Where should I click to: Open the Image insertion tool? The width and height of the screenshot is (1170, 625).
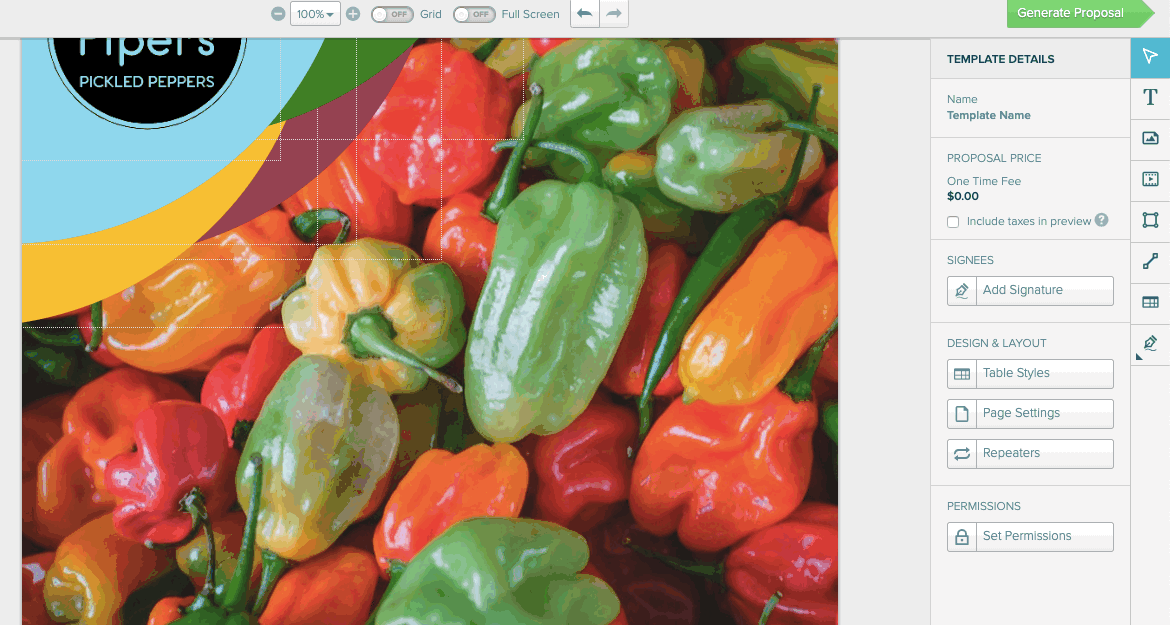point(1149,139)
